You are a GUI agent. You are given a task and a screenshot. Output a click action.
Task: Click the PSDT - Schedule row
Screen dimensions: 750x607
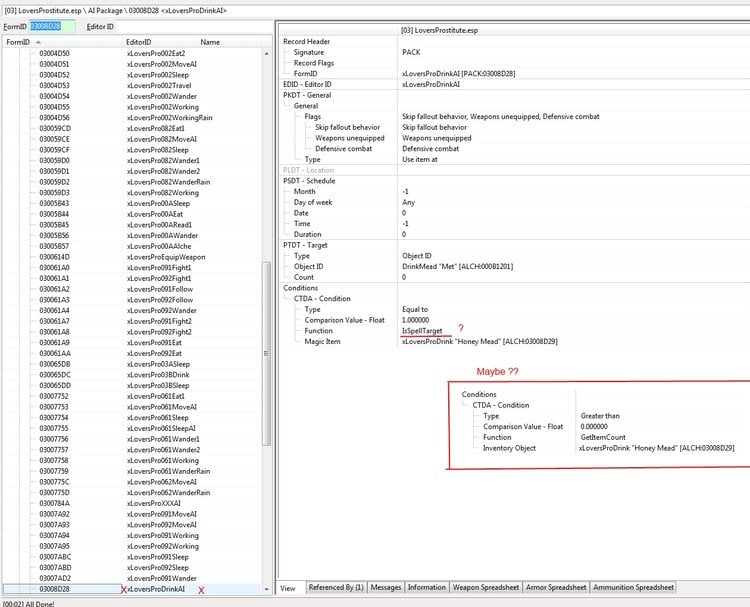coord(309,181)
